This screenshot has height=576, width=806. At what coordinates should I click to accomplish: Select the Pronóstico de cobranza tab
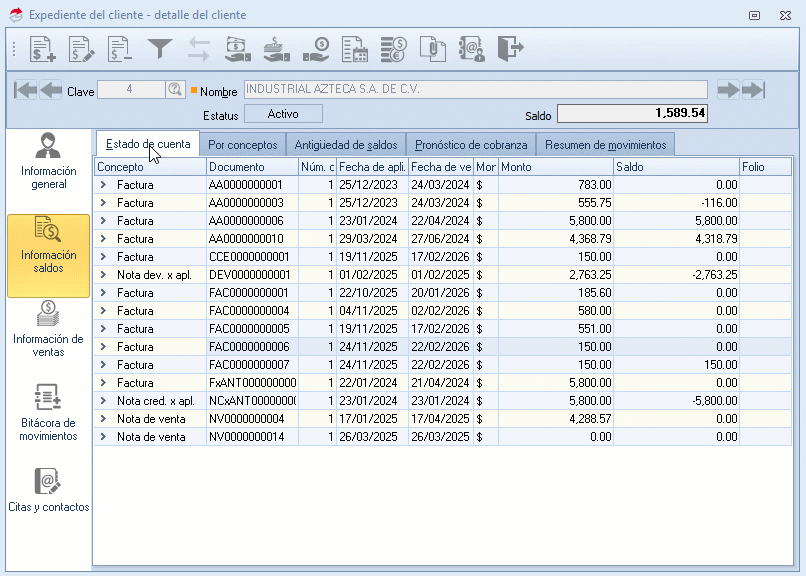pyautogui.click(x=471, y=145)
